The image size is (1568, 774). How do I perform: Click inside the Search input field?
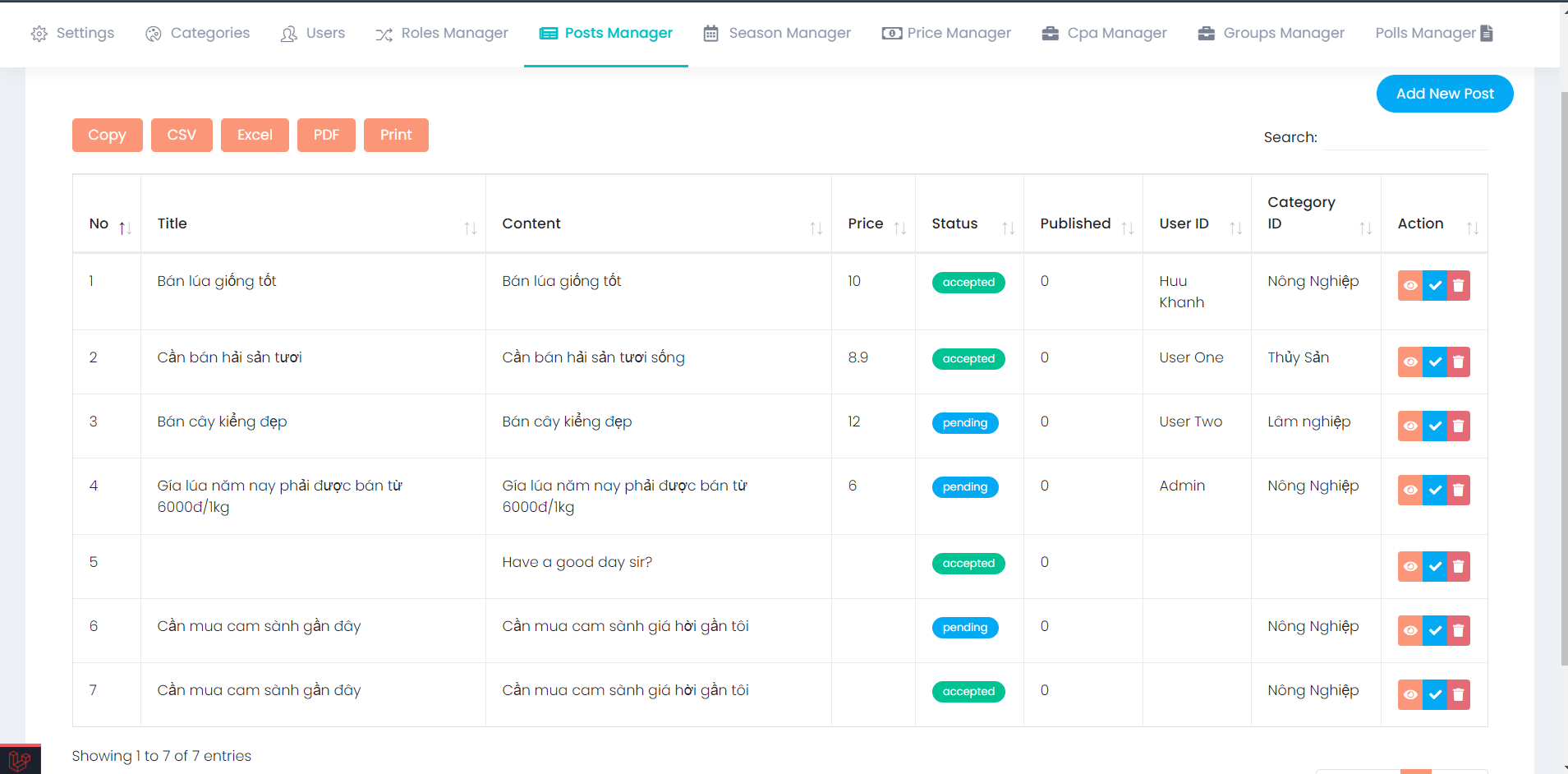coord(1405,137)
